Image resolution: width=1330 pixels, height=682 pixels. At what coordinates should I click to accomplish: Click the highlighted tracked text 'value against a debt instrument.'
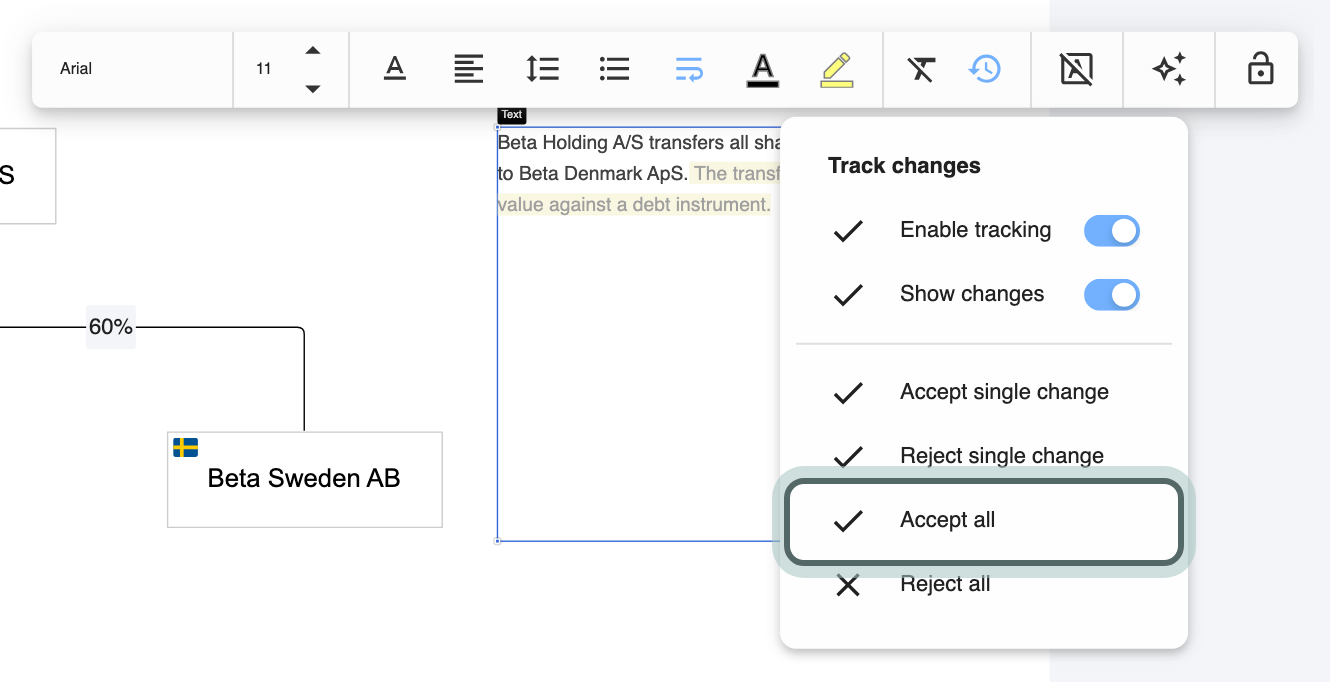[634, 205]
